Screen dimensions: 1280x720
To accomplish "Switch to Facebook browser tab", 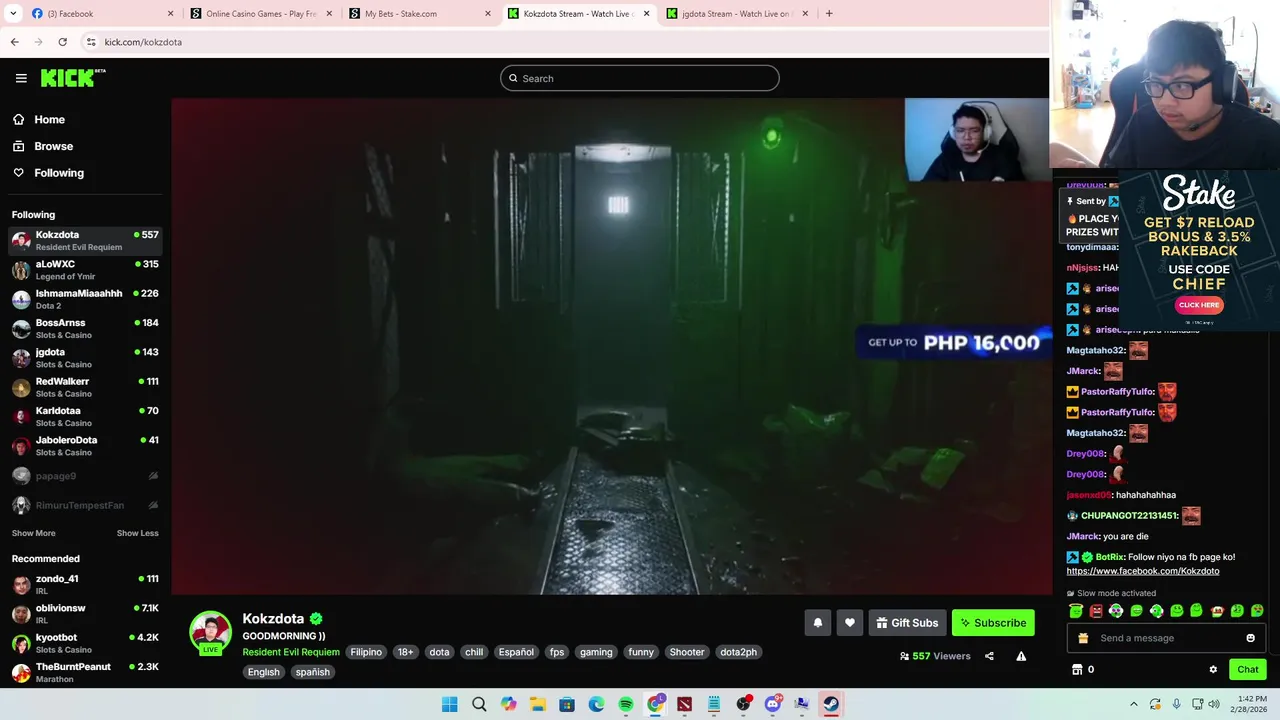I will 100,13.
